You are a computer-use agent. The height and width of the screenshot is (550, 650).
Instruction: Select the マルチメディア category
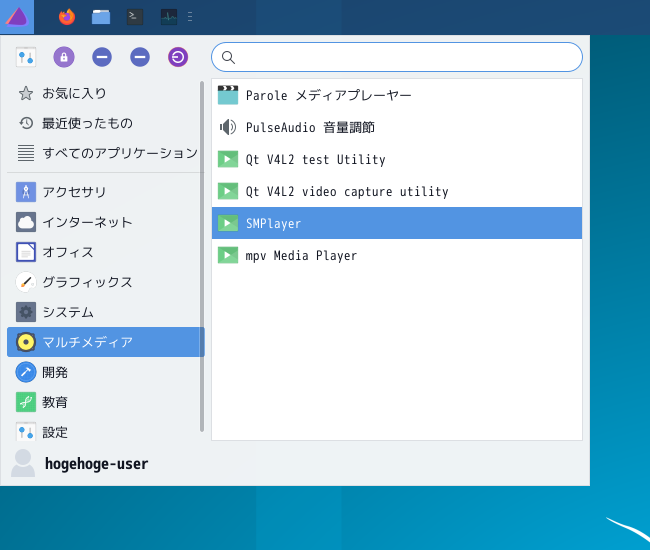(x=106, y=342)
